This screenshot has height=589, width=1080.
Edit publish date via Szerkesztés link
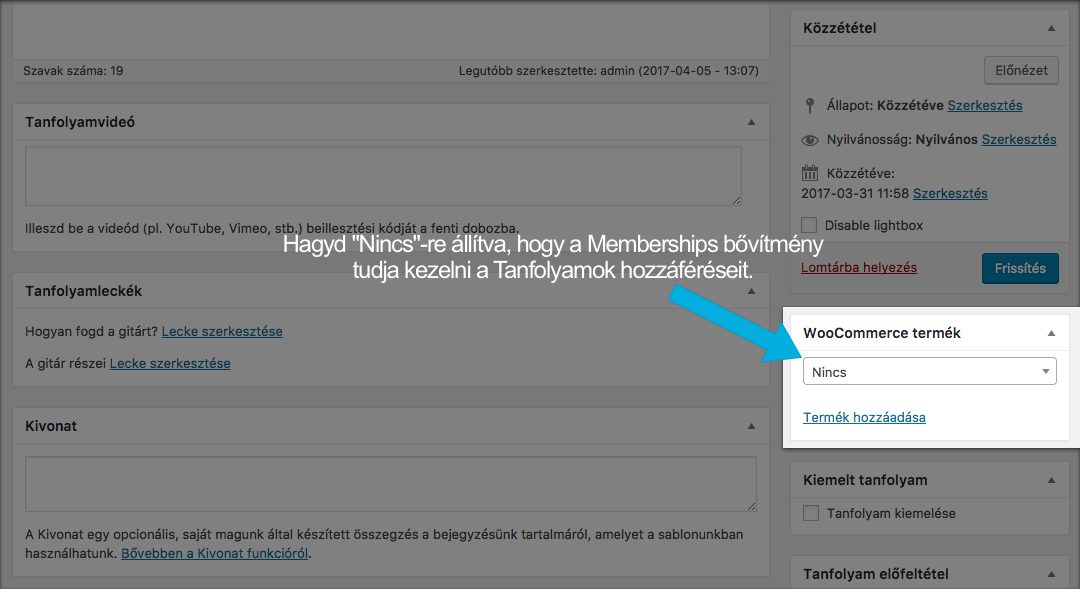coord(950,194)
